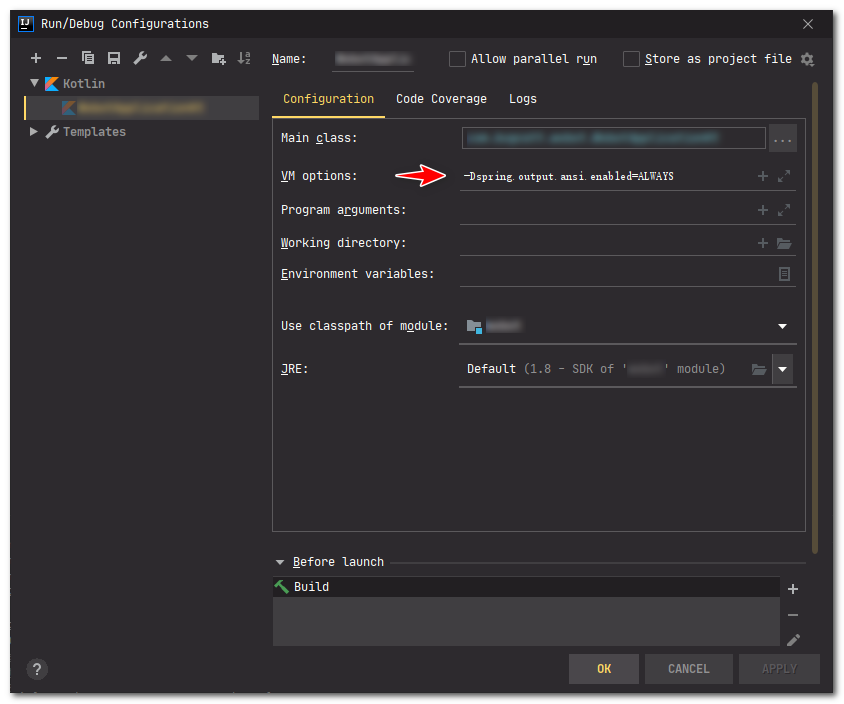This screenshot has height=704, width=844.
Task: Switch to the Code Coverage tab
Action: 441,99
